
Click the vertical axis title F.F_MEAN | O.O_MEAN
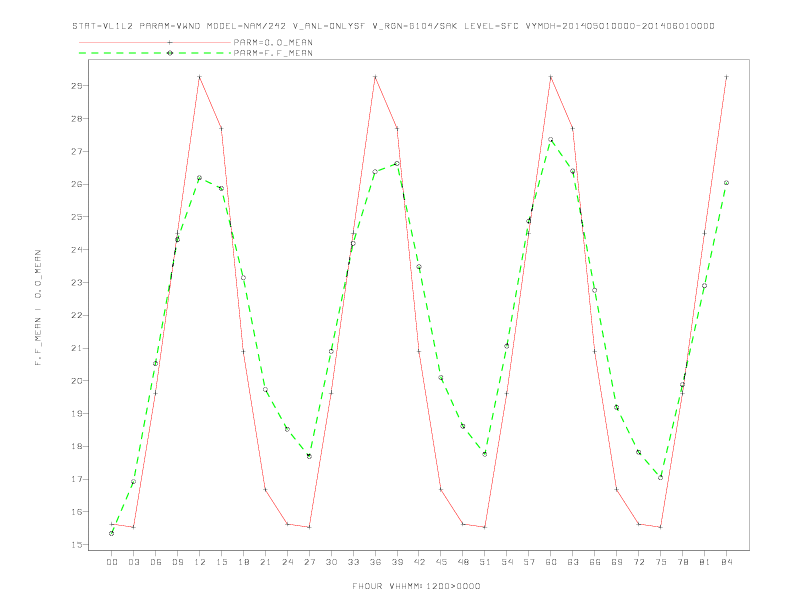pos(38,307)
